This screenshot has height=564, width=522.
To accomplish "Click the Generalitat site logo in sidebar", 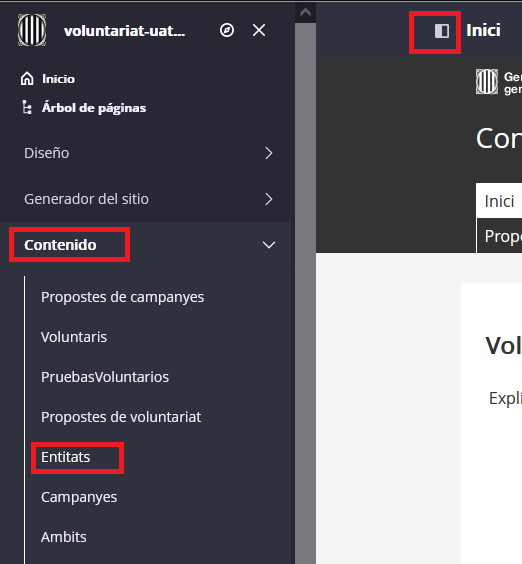I will pyautogui.click(x=32, y=30).
